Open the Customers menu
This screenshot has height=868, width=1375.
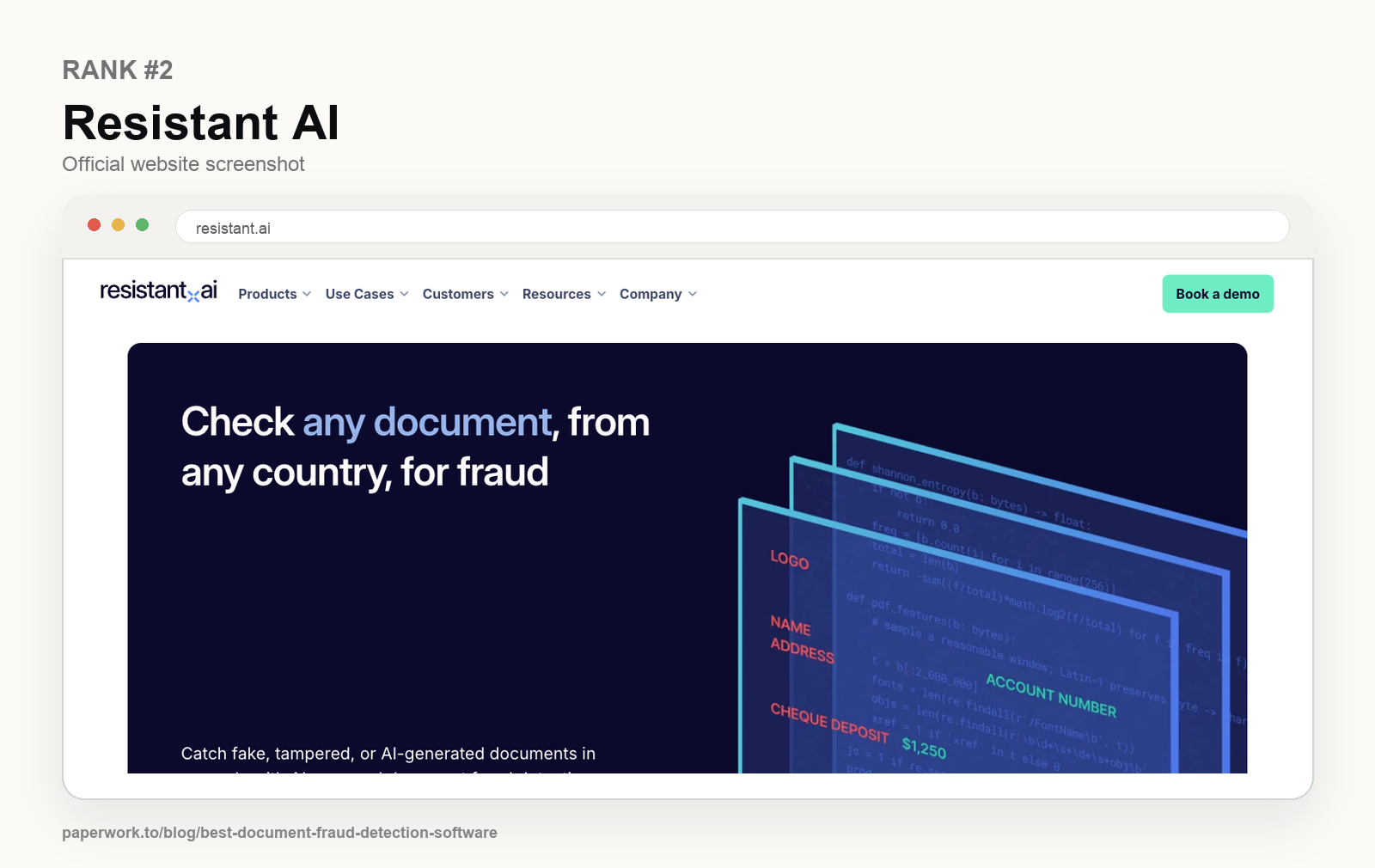coord(458,294)
